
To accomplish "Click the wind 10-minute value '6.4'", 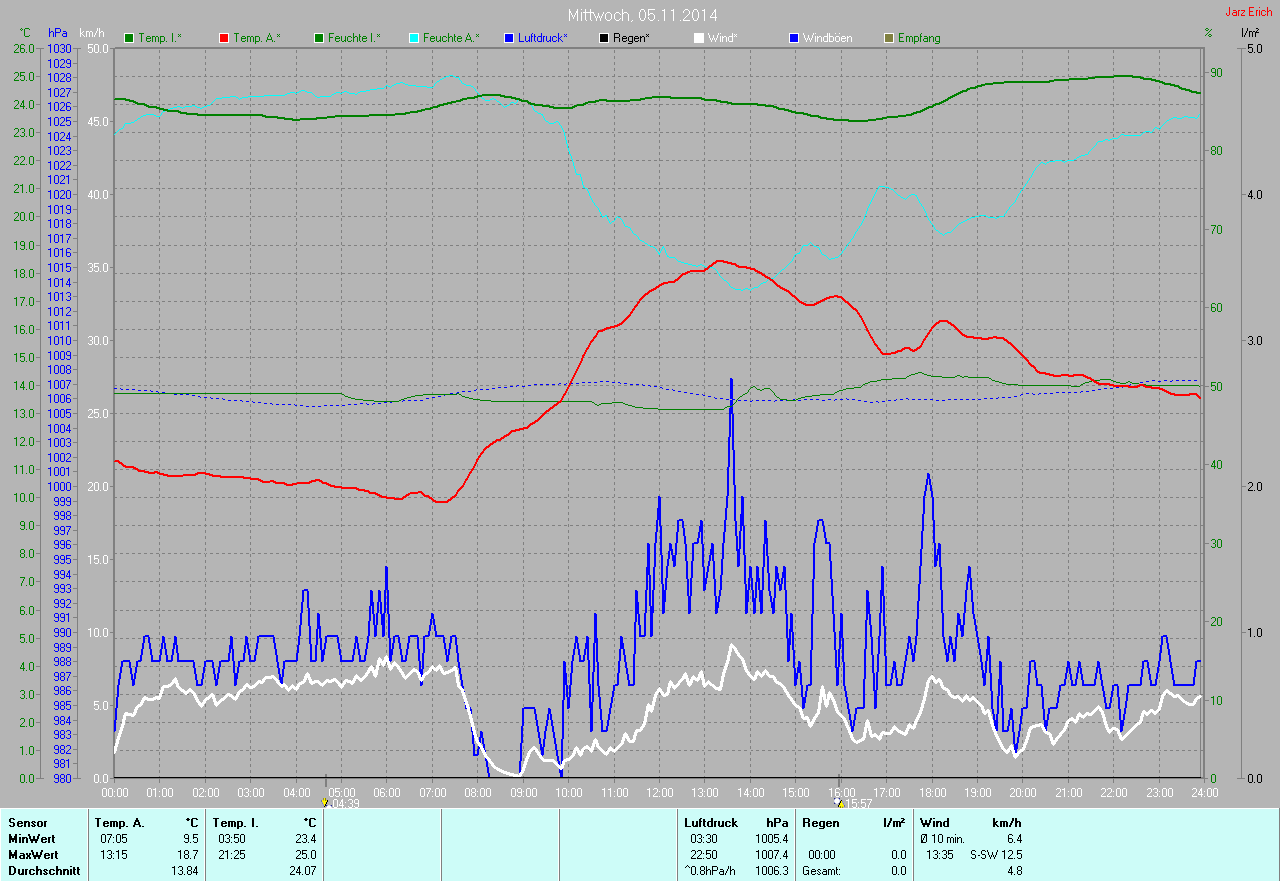I will point(1014,839).
